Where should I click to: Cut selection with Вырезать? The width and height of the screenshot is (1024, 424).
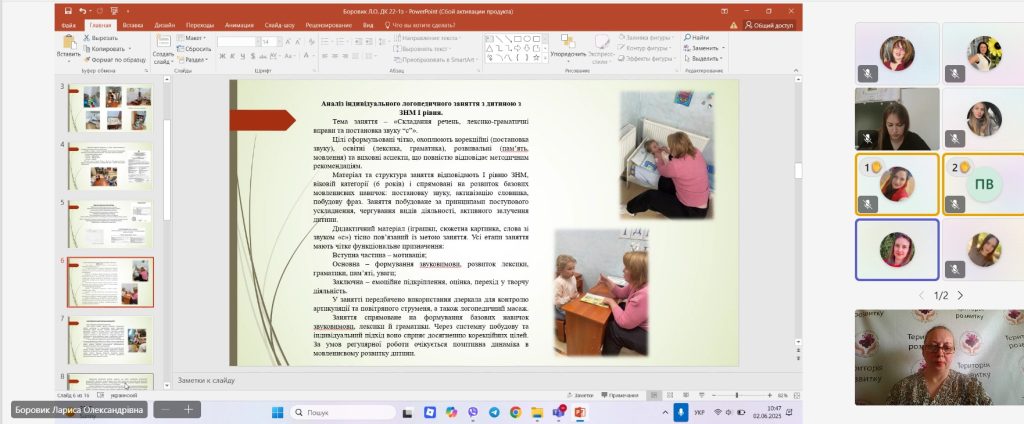[101, 38]
